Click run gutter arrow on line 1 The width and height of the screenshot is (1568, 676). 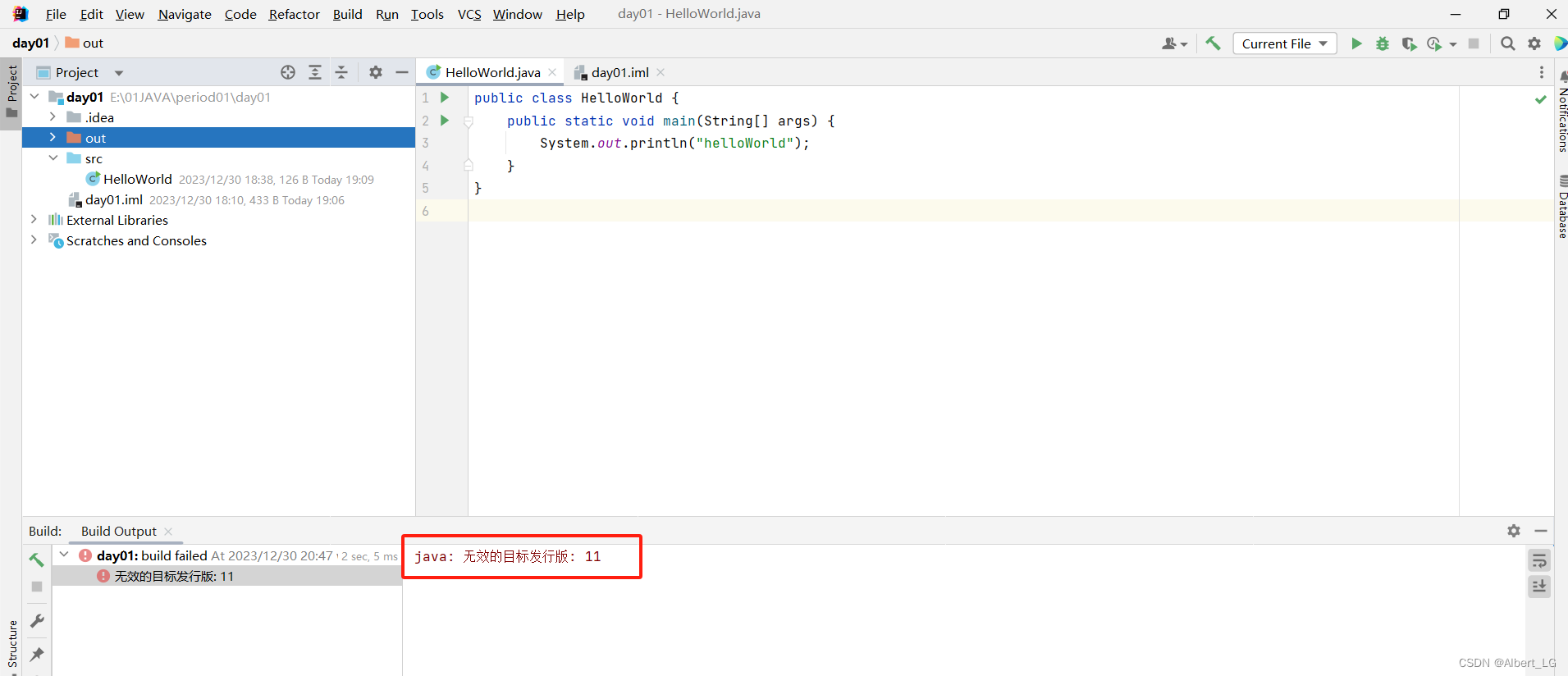pos(445,98)
